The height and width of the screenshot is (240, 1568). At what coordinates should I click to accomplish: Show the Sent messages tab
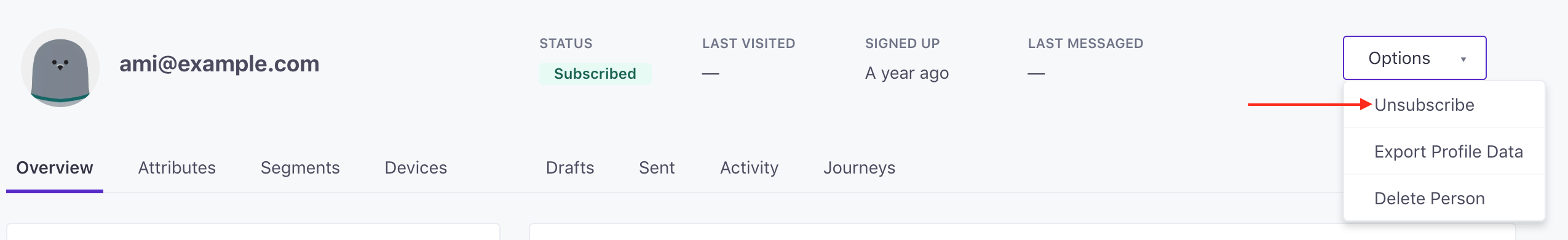click(x=657, y=167)
